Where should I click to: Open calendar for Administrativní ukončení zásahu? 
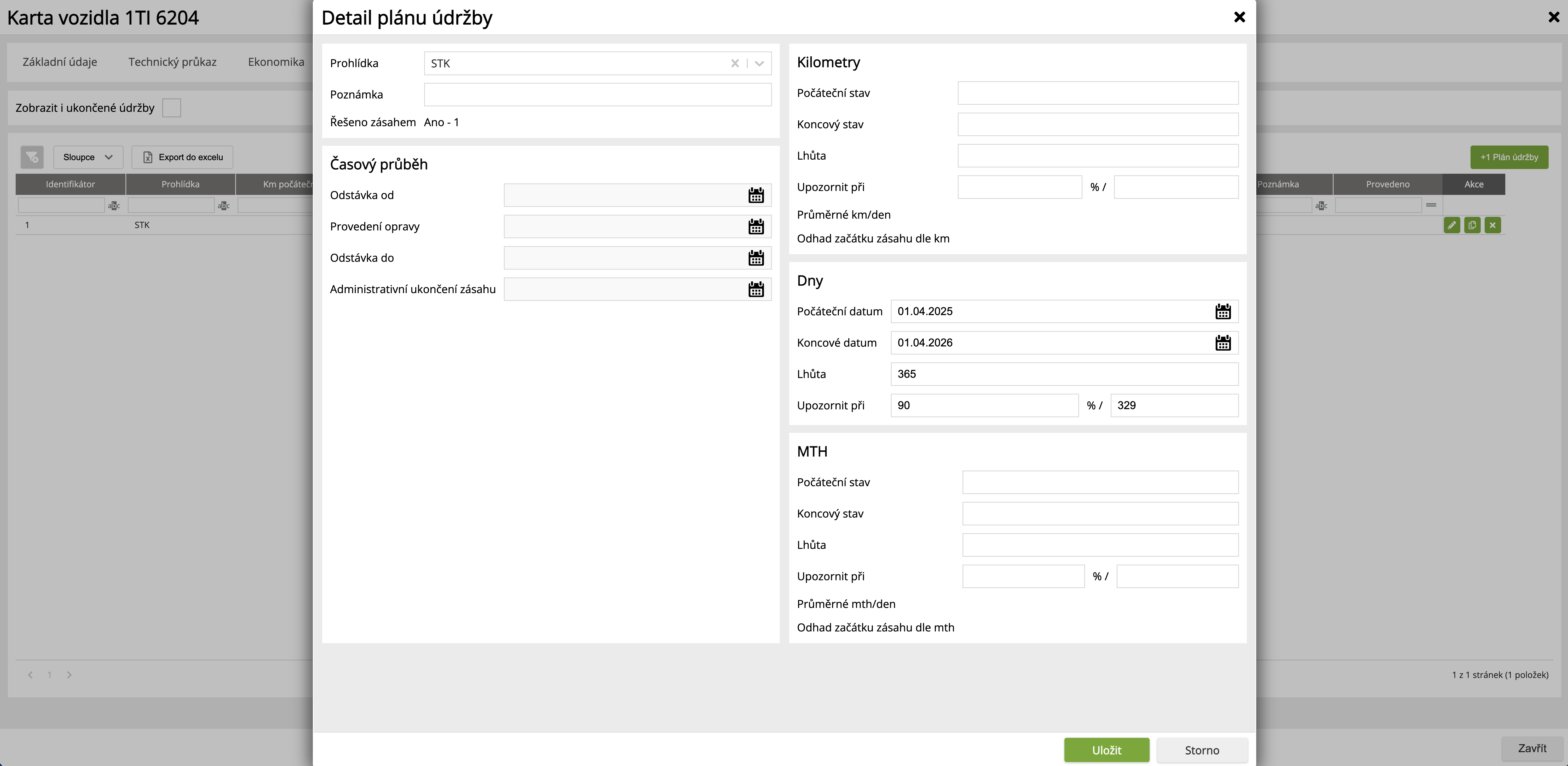coord(756,290)
